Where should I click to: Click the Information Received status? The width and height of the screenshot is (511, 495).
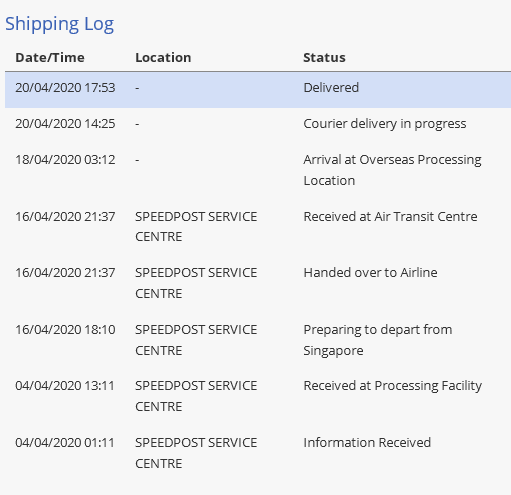(367, 443)
